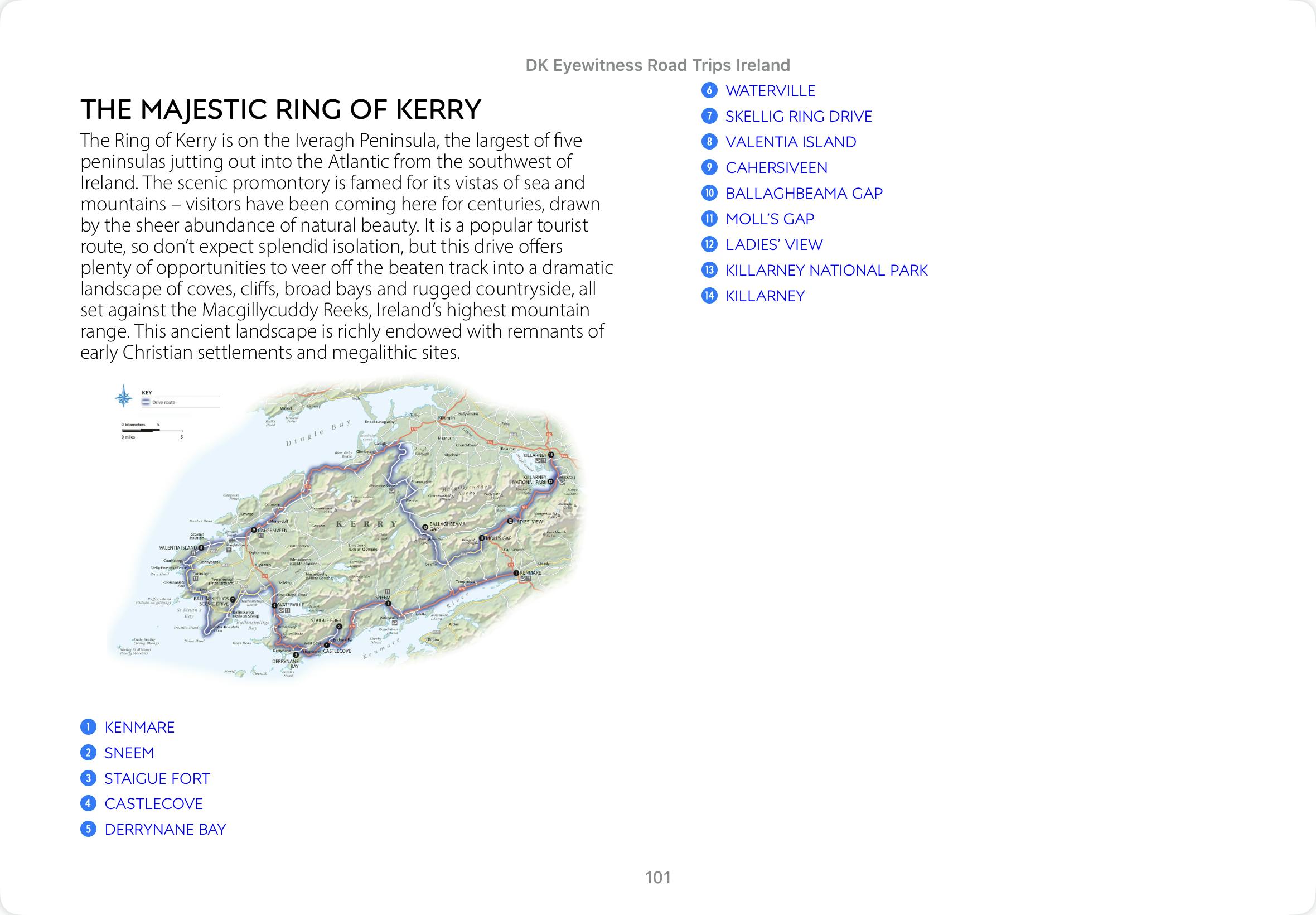1316x915 pixels.
Task: Open LADIES' VIEW link
Action: (773, 245)
